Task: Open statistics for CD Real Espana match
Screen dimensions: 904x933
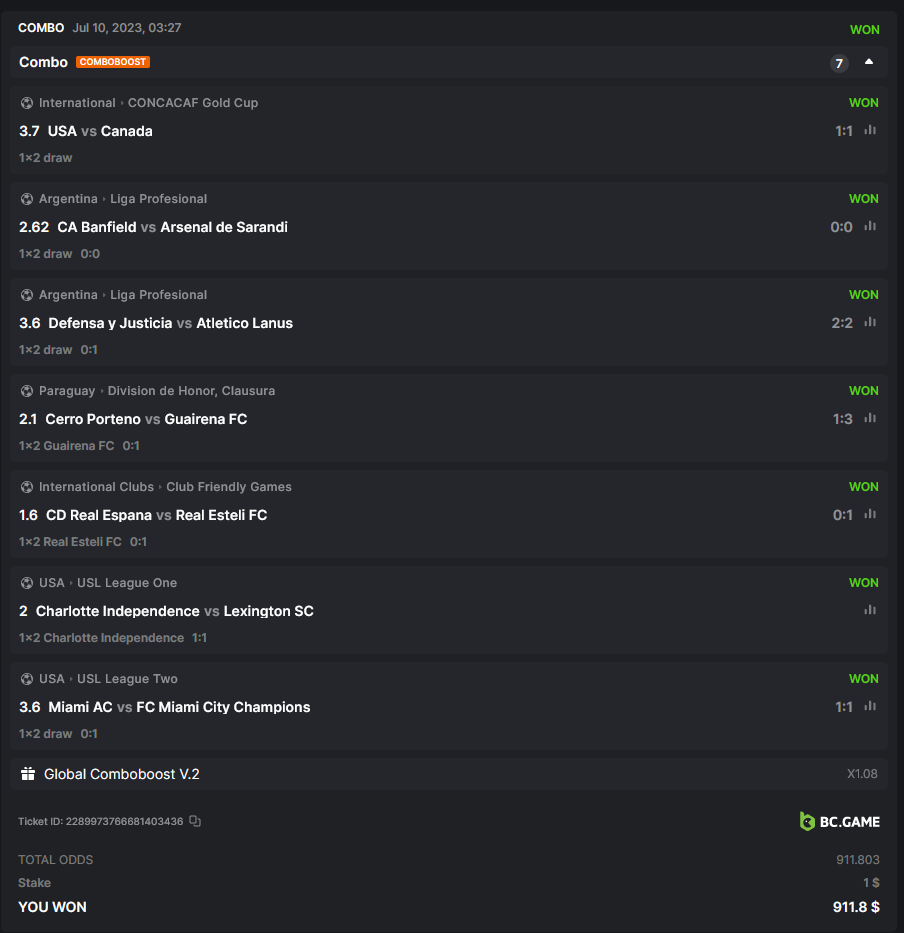Action: 870,515
